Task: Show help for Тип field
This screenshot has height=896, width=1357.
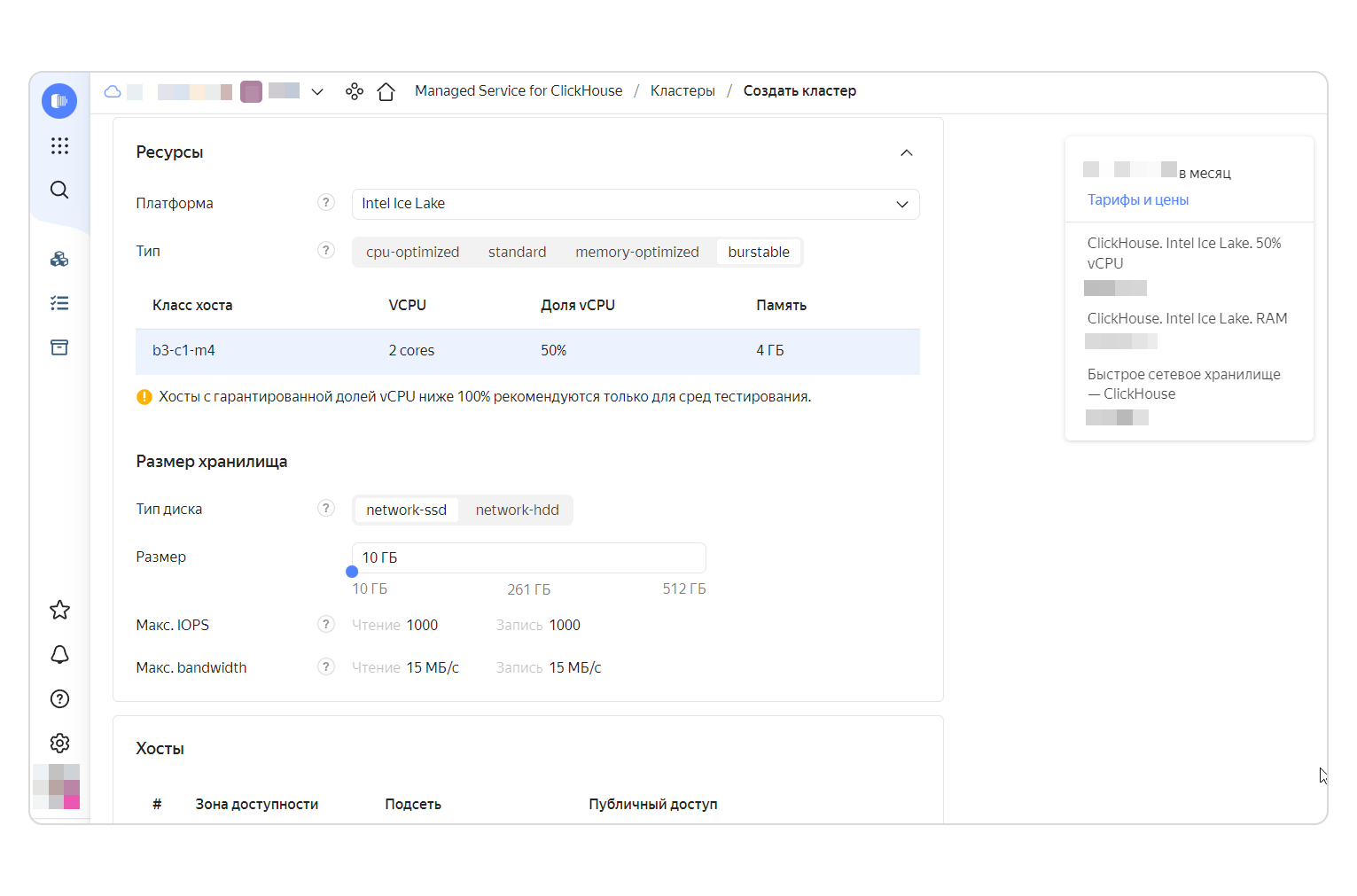Action: [326, 251]
